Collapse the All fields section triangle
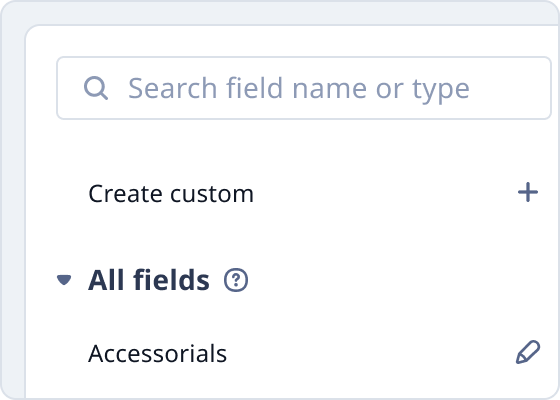The height and width of the screenshot is (400, 560). (x=64, y=280)
